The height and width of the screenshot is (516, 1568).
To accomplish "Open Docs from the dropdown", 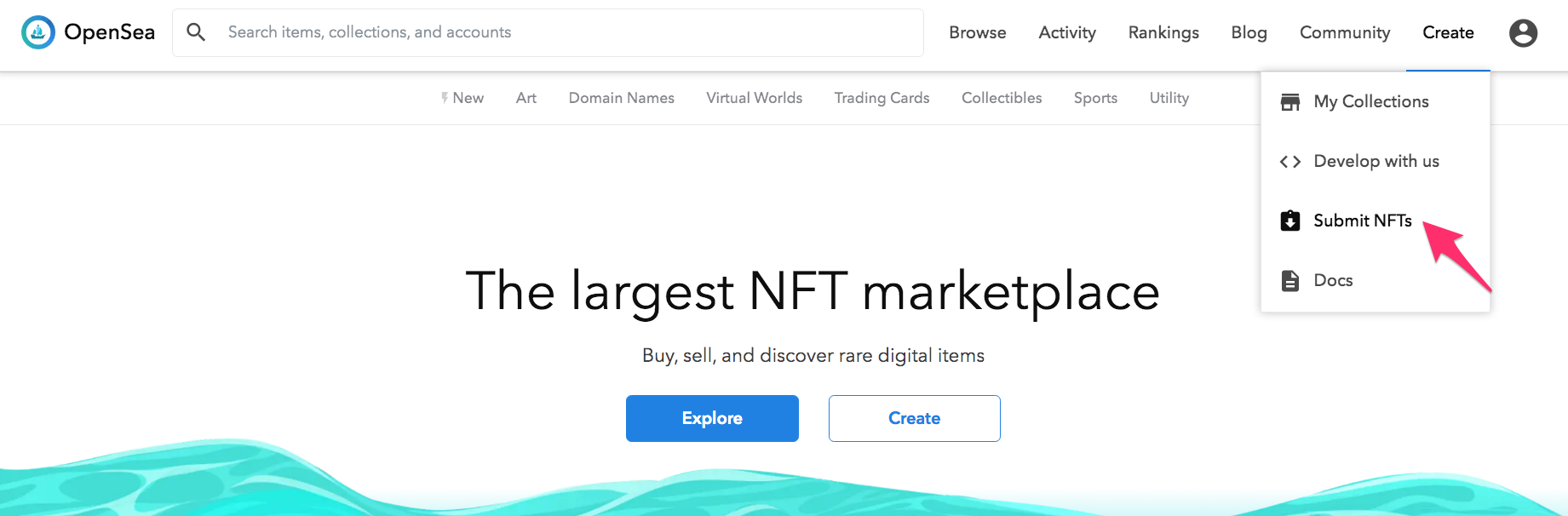I will 1376,280.
